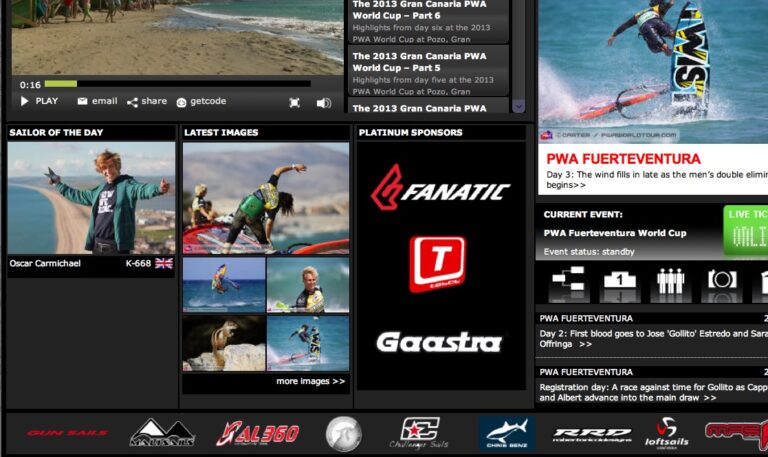Mute the video with the speaker icon

[323, 102]
